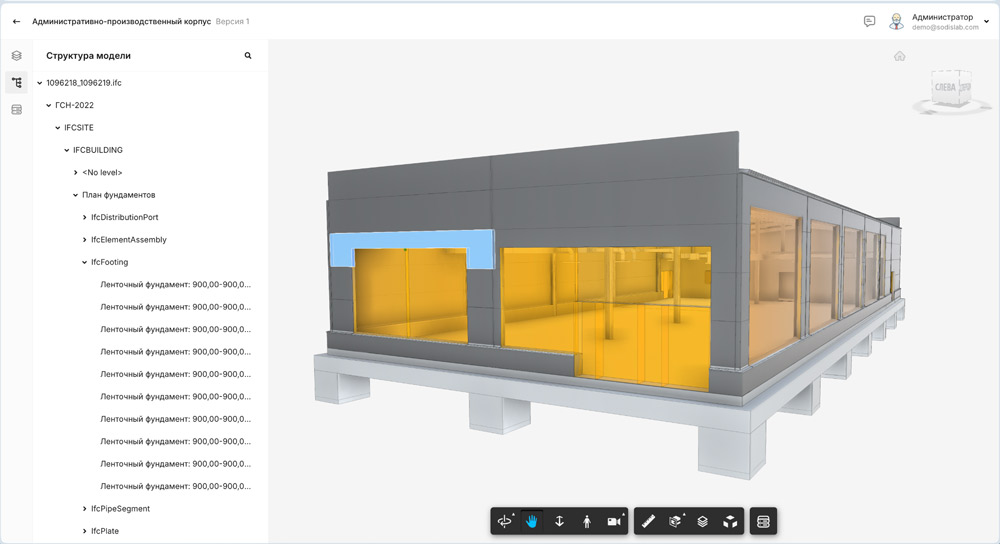Open the Администратор account dropdown arrow
This screenshot has height=544, width=1000.
coord(987,22)
